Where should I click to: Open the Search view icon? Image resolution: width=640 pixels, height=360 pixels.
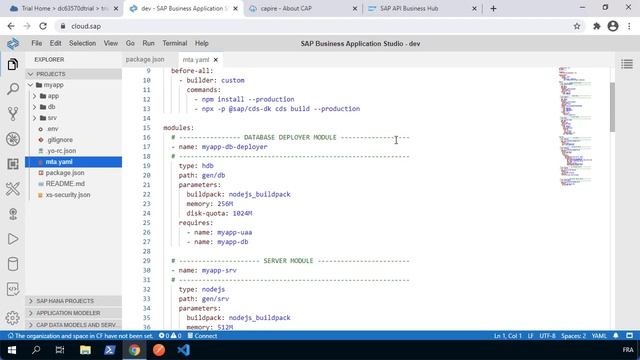(x=13, y=89)
